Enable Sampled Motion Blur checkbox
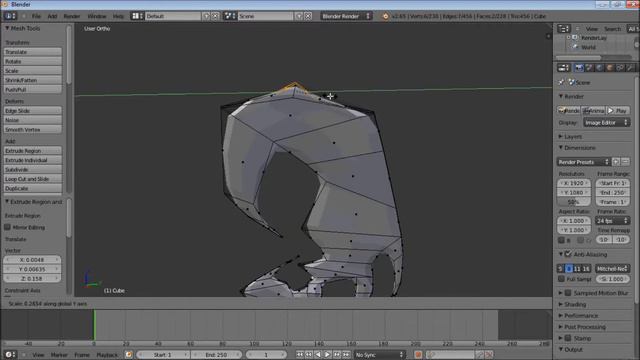Viewport: 640px width, 360px height. point(568,293)
